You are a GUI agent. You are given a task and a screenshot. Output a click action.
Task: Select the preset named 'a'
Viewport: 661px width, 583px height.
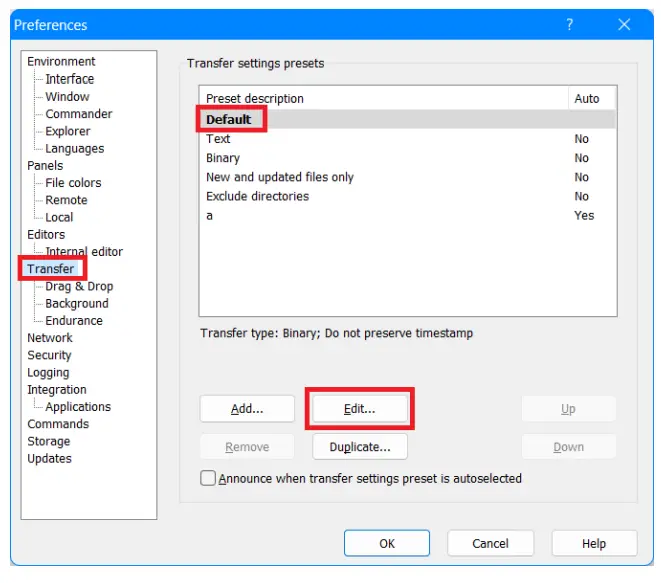(408, 216)
